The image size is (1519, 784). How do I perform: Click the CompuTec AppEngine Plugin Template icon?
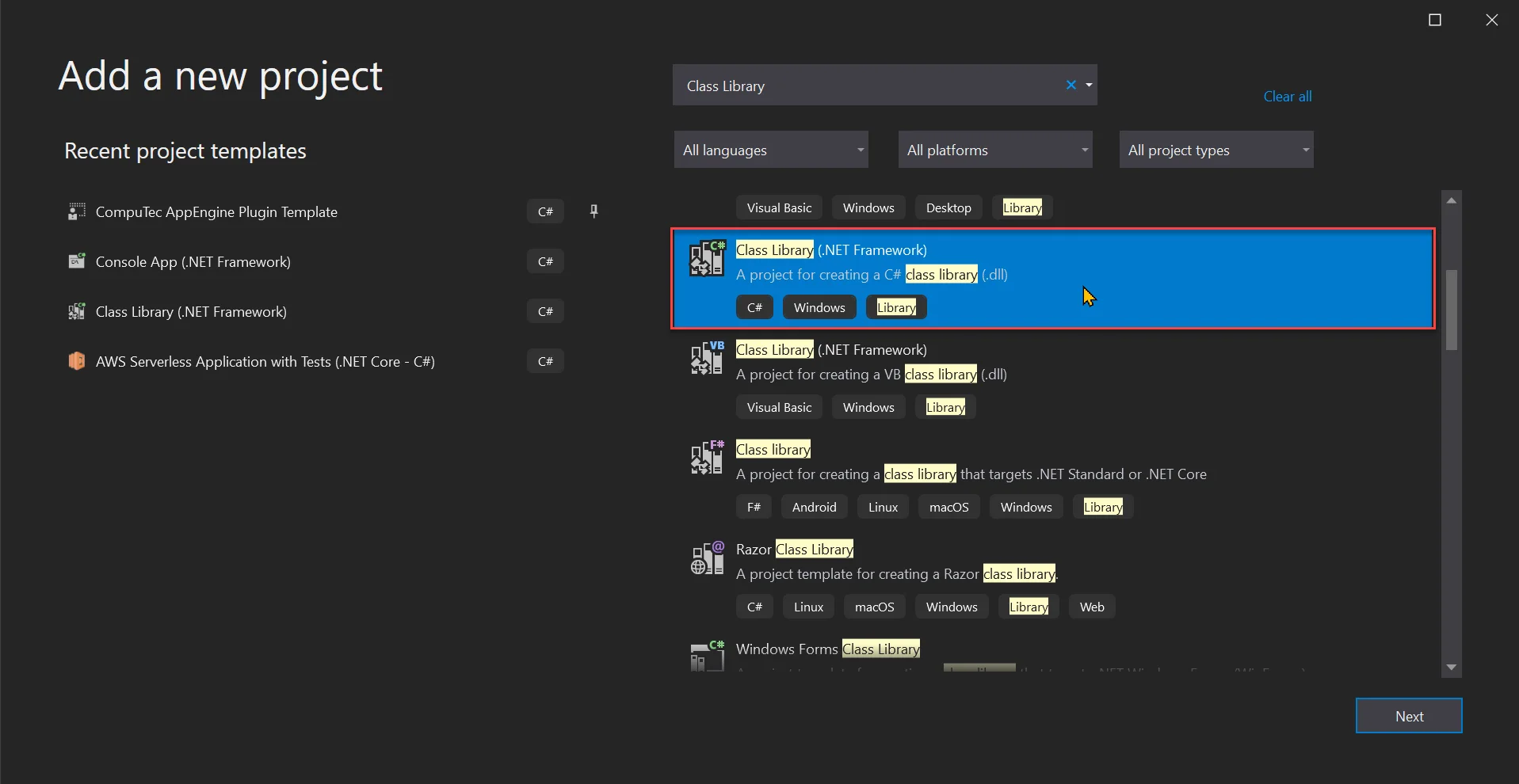pos(77,211)
